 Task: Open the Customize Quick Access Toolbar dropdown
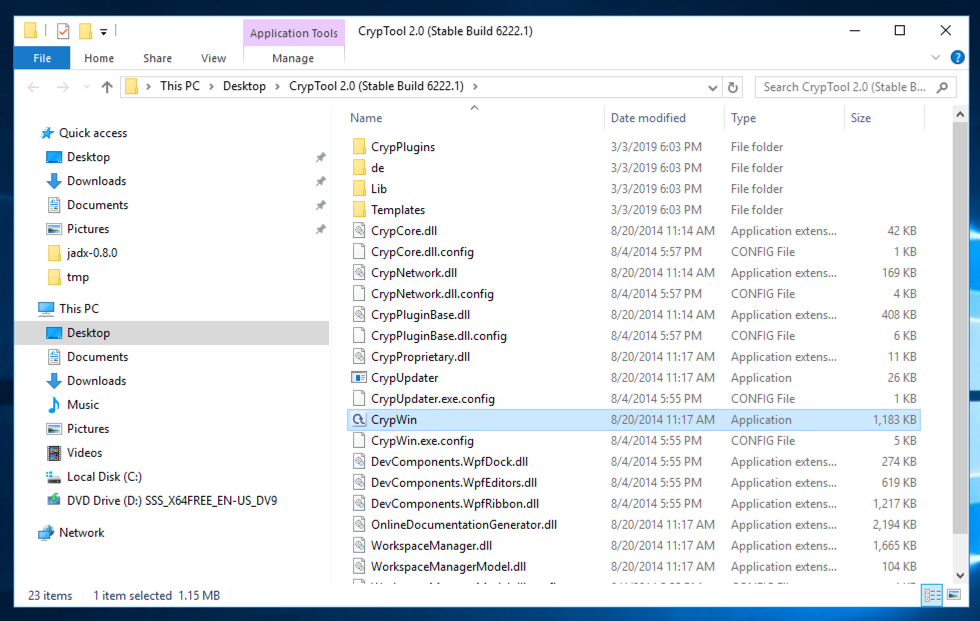click(x=104, y=31)
